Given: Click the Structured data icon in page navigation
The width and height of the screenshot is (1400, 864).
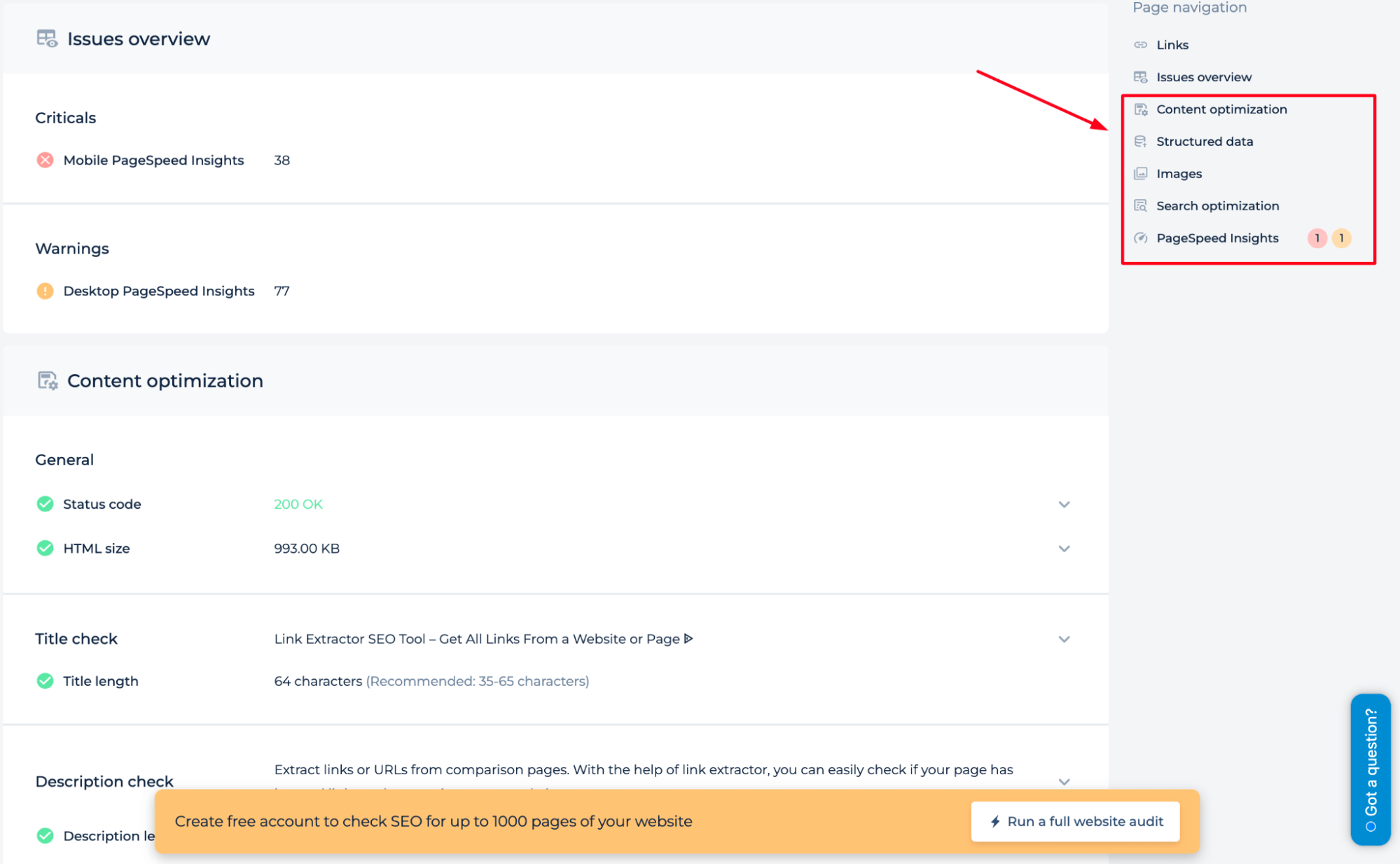Looking at the screenshot, I should coord(1140,142).
